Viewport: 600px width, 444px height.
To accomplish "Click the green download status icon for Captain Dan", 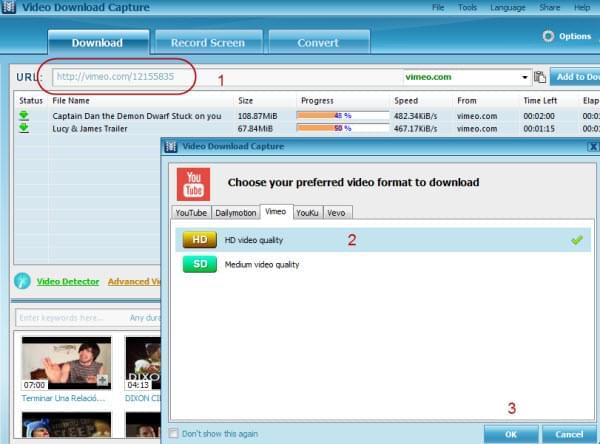I will pos(24,115).
